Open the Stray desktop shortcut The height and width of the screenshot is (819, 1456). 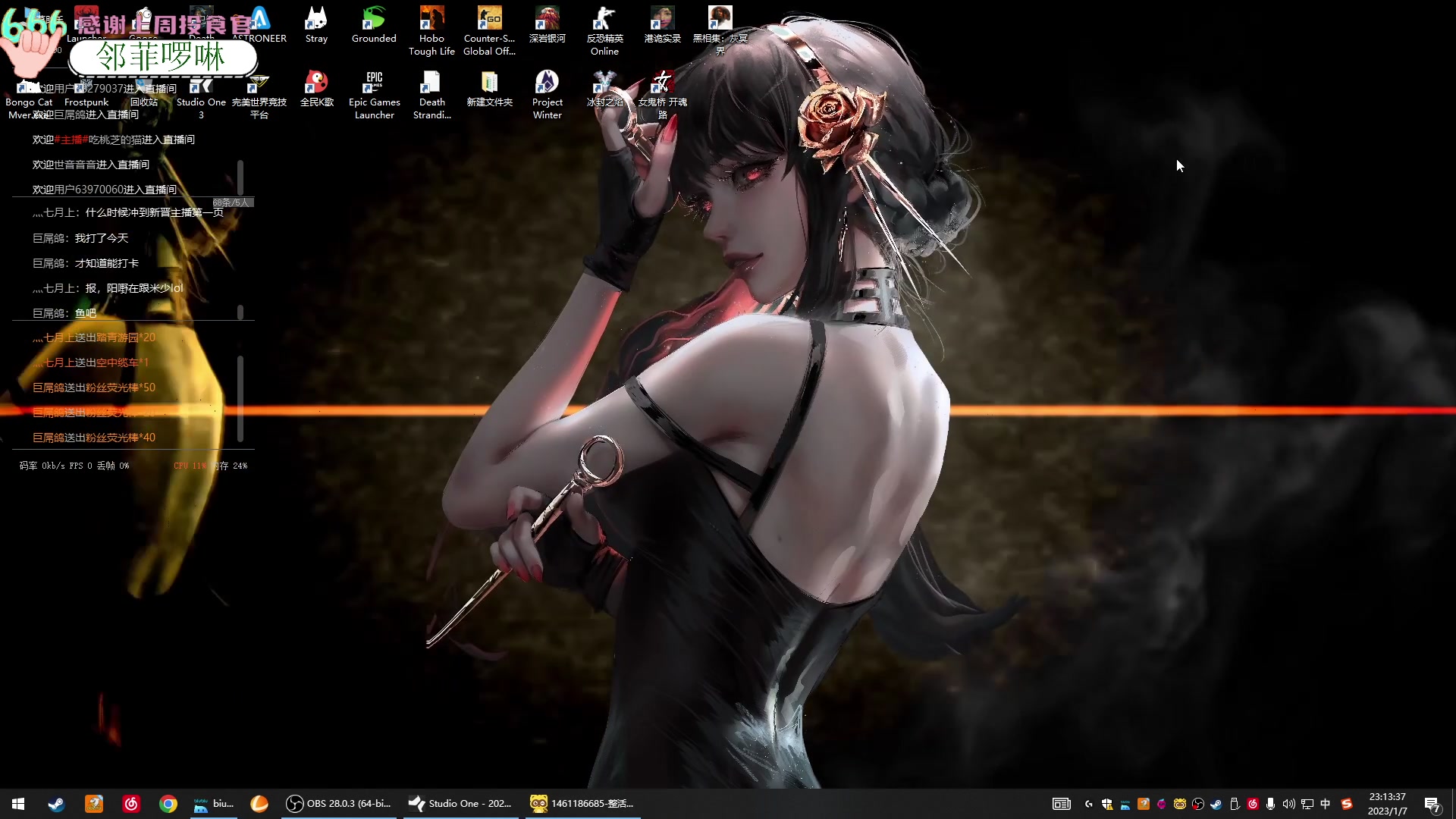click(316, 25)
